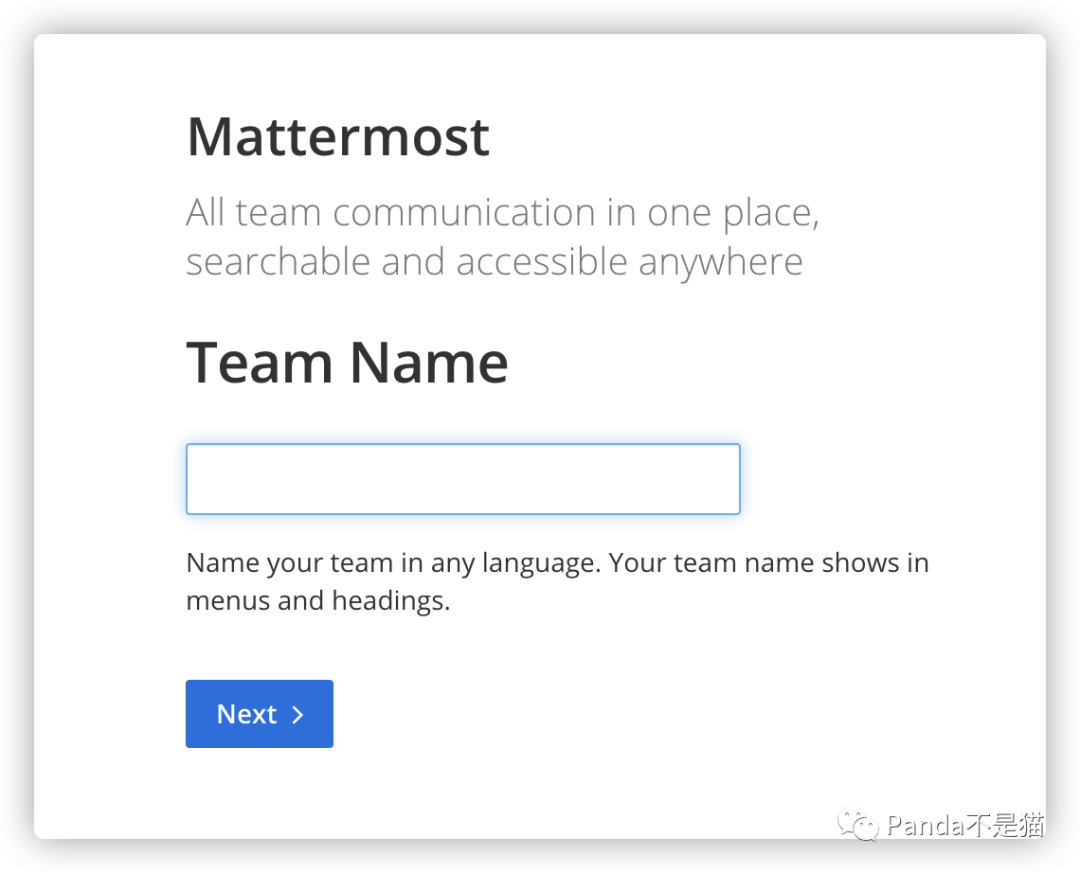Image resolution: width=1080 pixels, height=873 pixels.
Task: Click the text 'All team communication in one place,'
Action: click(503, 212)
